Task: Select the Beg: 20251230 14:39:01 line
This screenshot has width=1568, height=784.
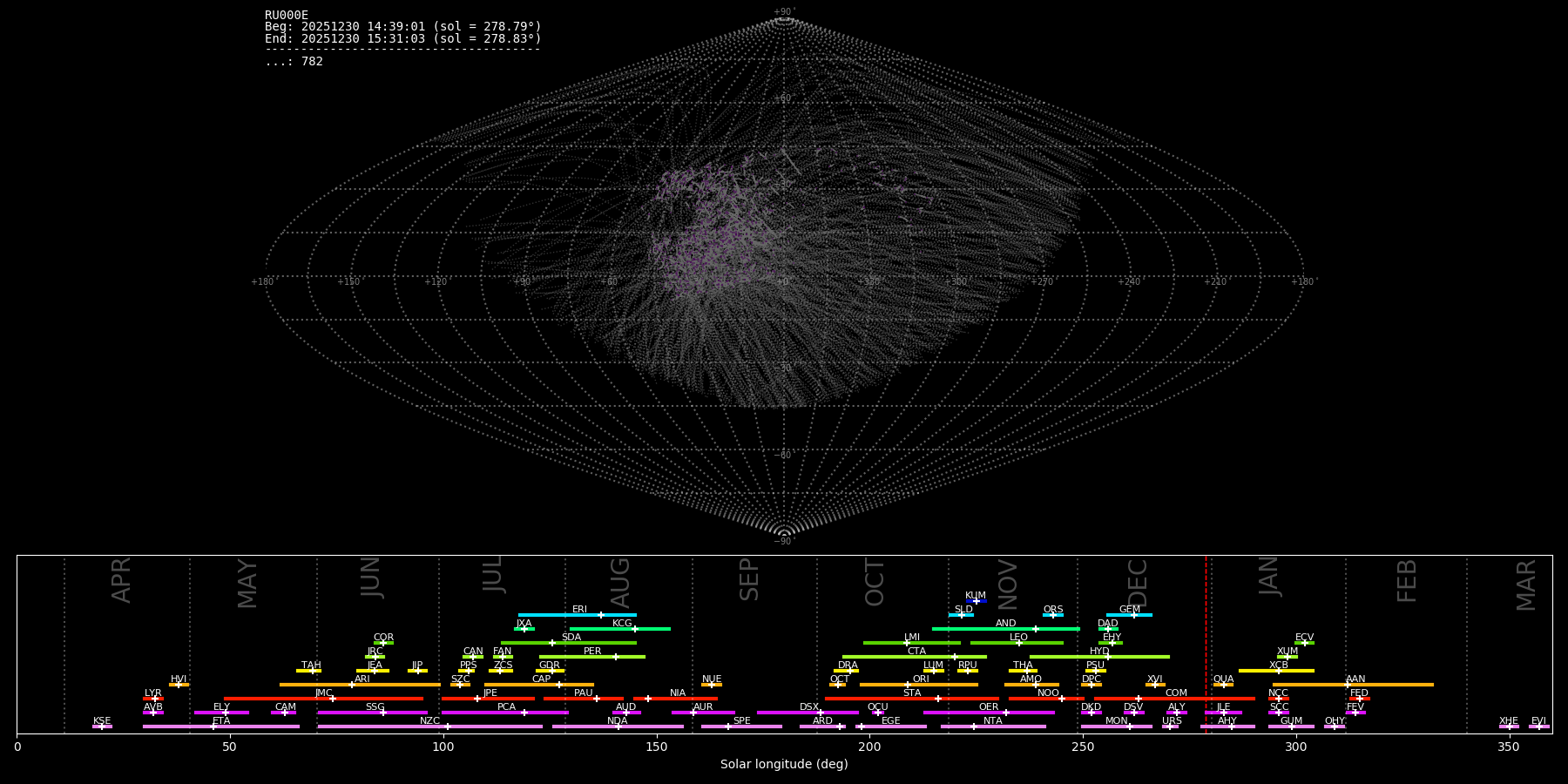Action: pyautogui.click(x=403, y=27)
